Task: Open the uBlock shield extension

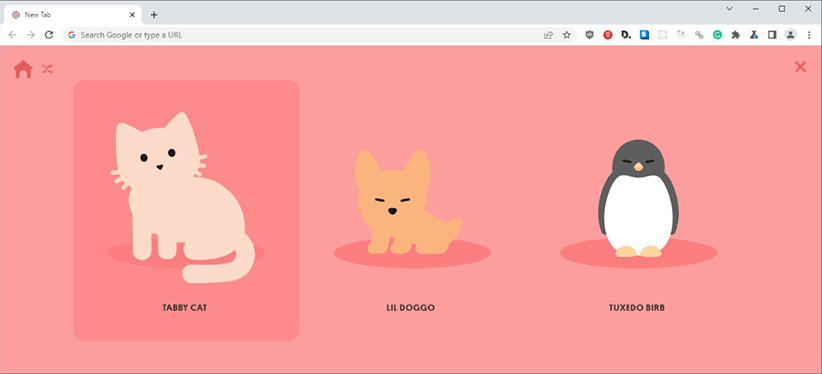Action: click(590, 35)
